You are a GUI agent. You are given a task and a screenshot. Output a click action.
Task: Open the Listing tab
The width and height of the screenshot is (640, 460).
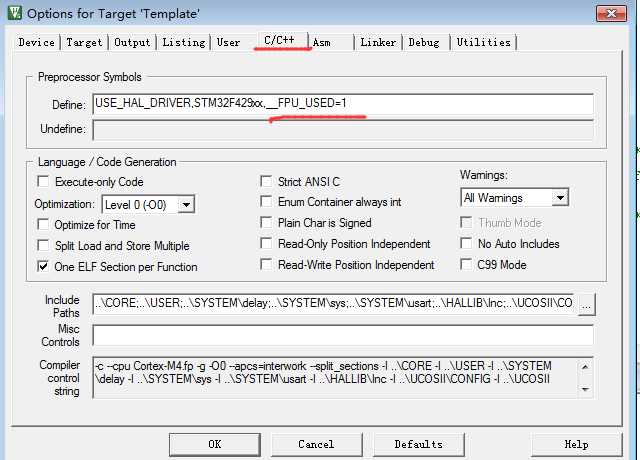[184, 42]
